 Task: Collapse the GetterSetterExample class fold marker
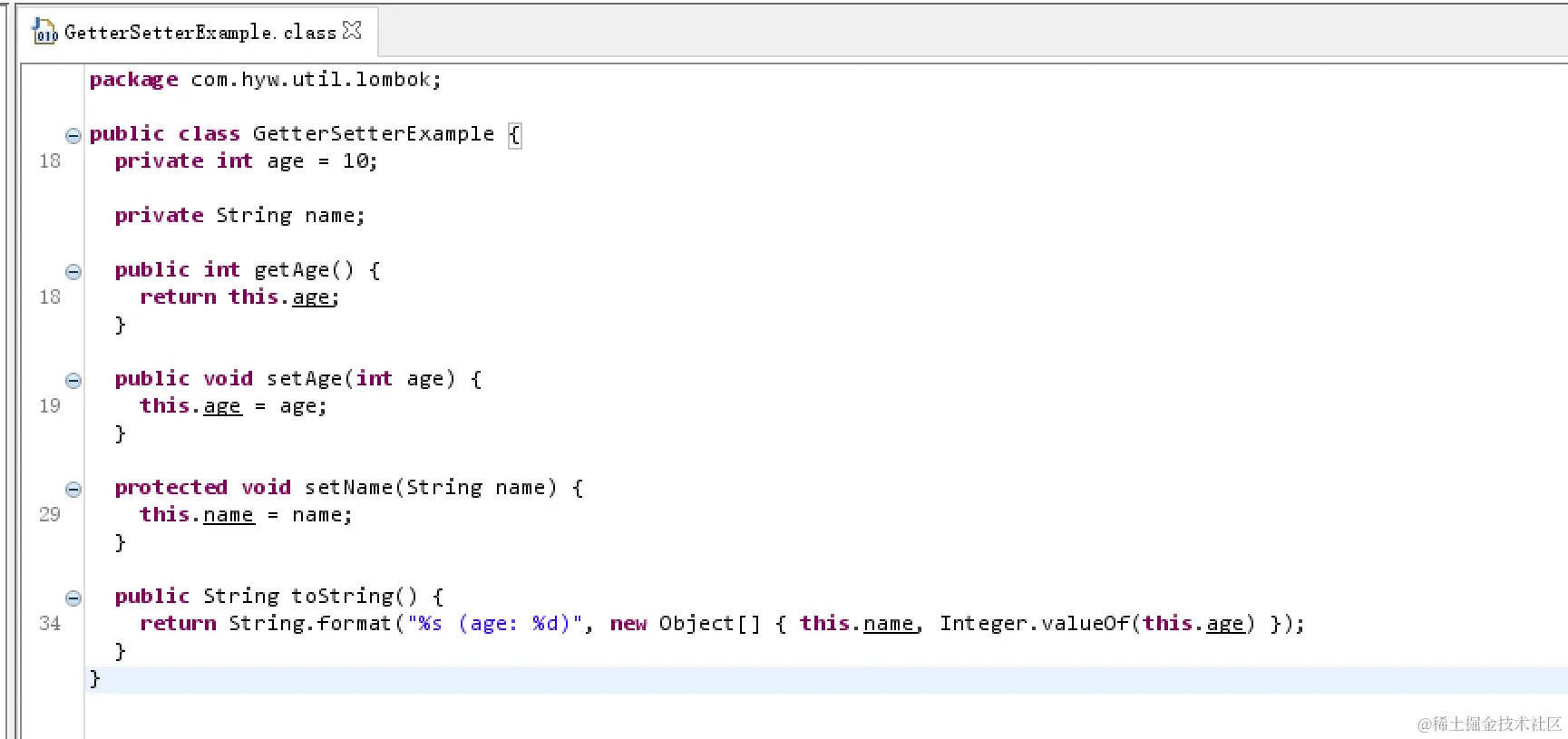[x=73, y=135]
